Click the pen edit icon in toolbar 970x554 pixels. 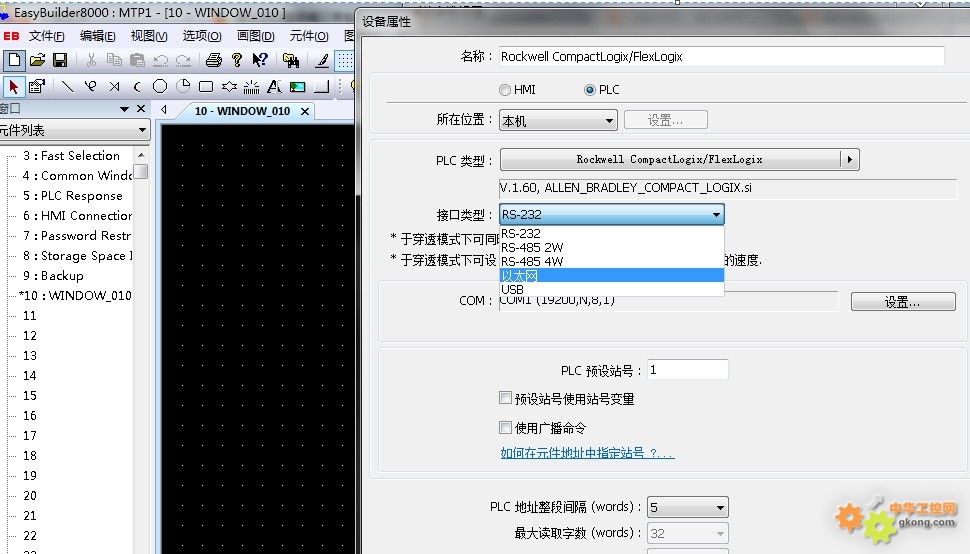[x=322, y=60]
